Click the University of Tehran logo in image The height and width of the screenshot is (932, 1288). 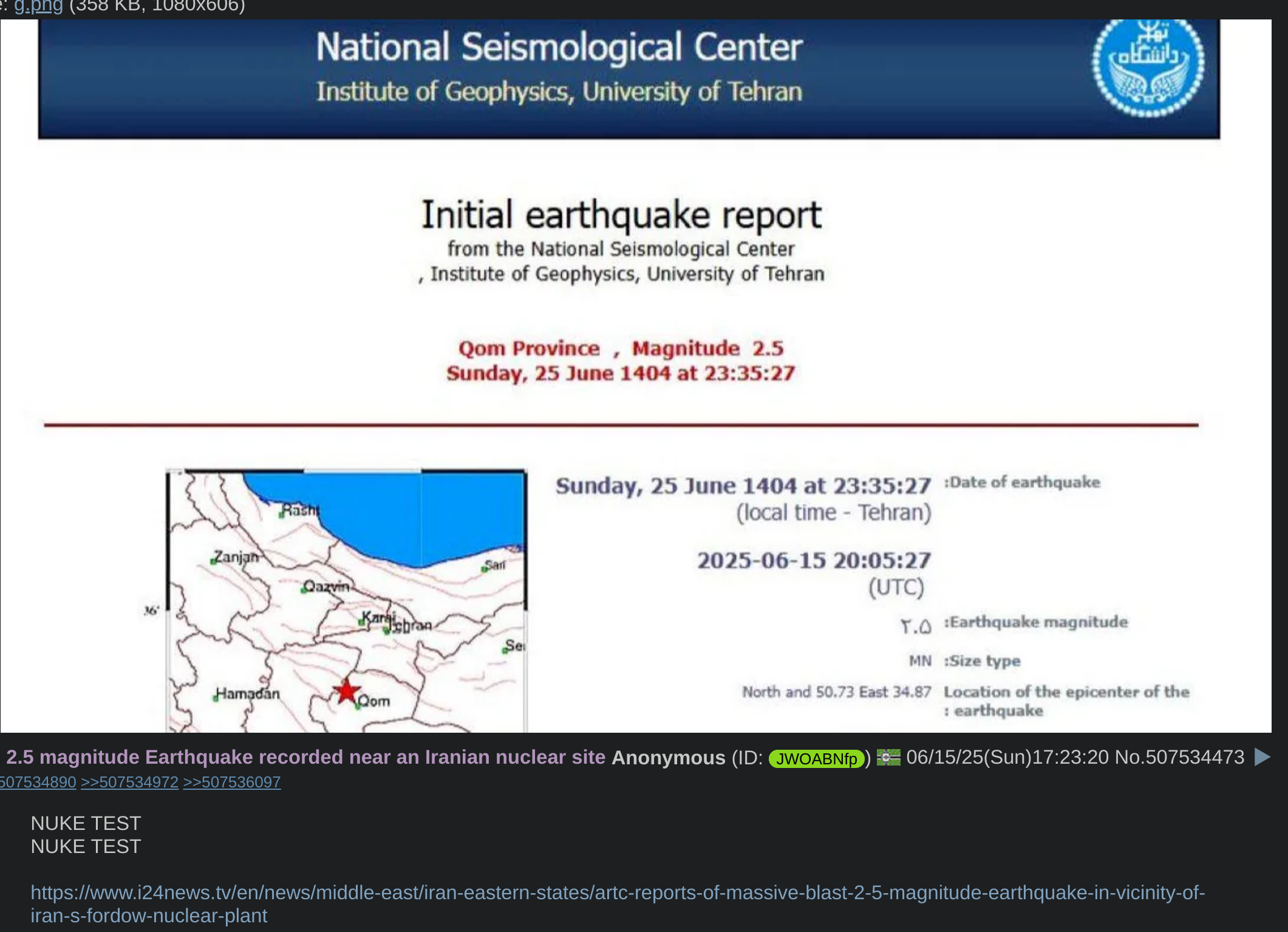click(1148, 67)
